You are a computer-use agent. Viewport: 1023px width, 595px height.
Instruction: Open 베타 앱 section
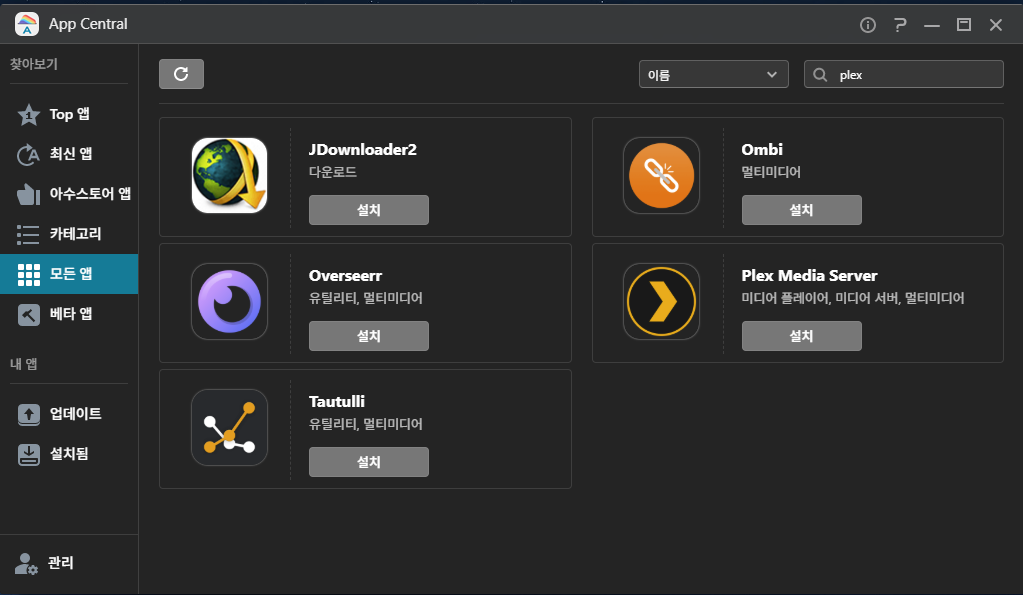coord(69,314)
